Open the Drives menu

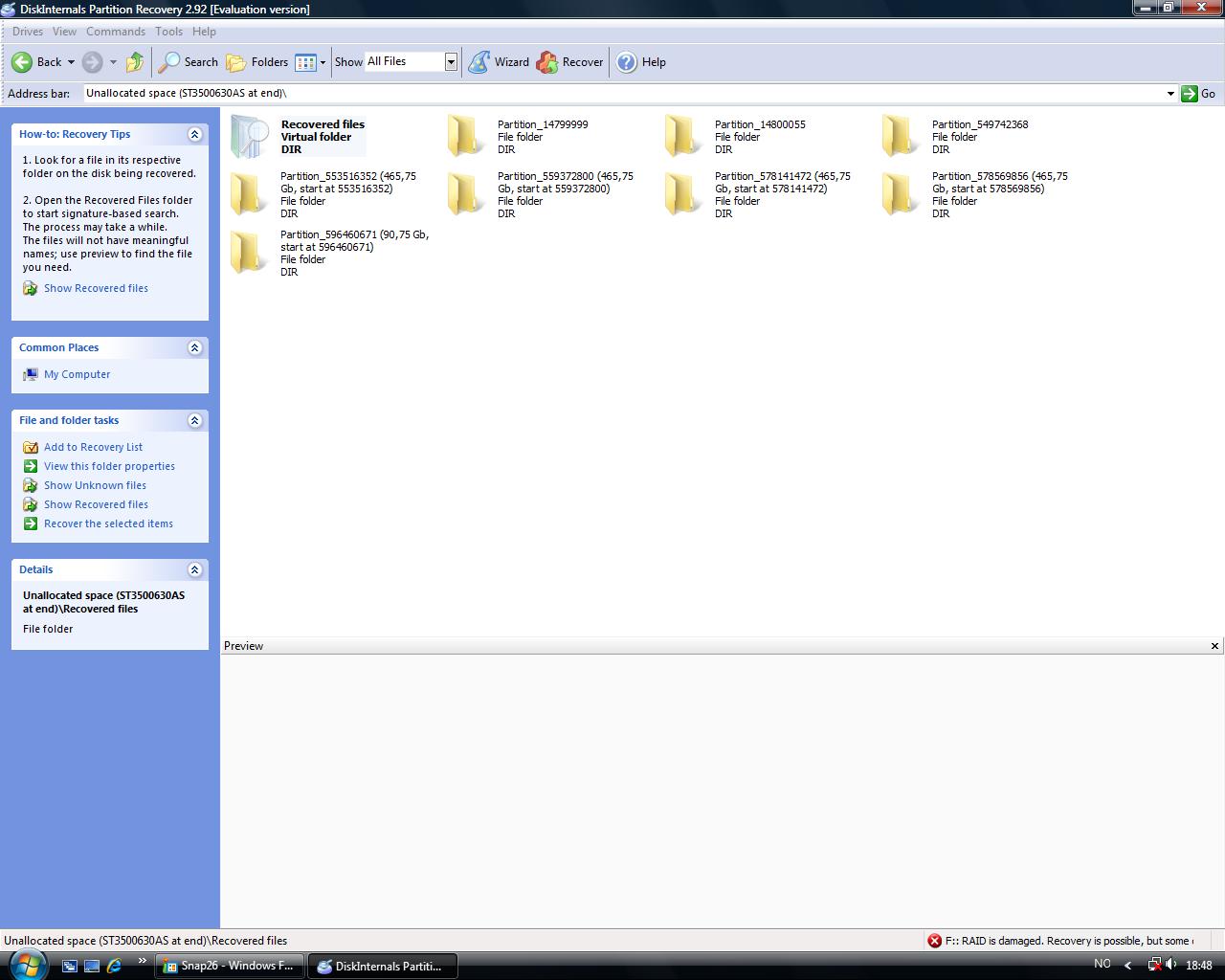click(28, 32)
